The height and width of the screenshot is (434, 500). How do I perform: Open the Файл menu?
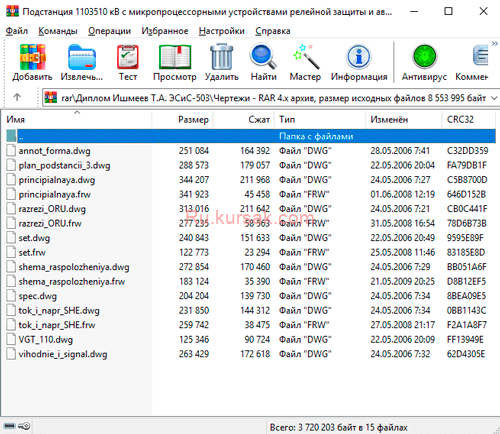[17, 31]
